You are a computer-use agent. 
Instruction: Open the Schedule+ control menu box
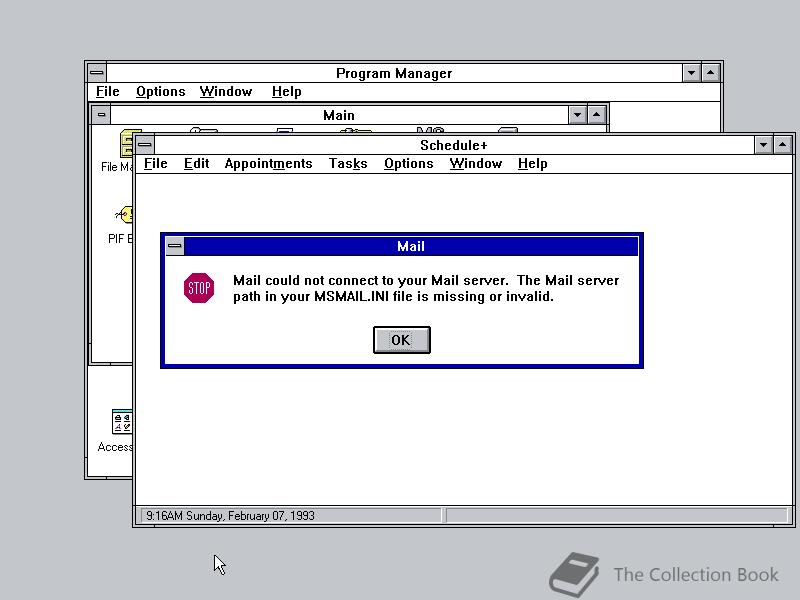[145, 145]
